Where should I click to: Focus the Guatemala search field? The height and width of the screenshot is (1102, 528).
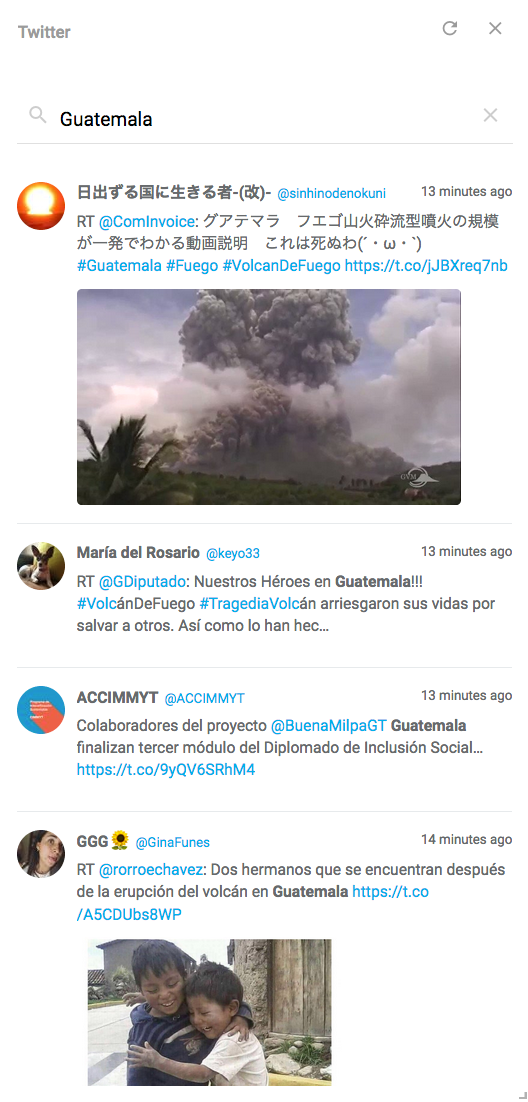click(264, 118)
